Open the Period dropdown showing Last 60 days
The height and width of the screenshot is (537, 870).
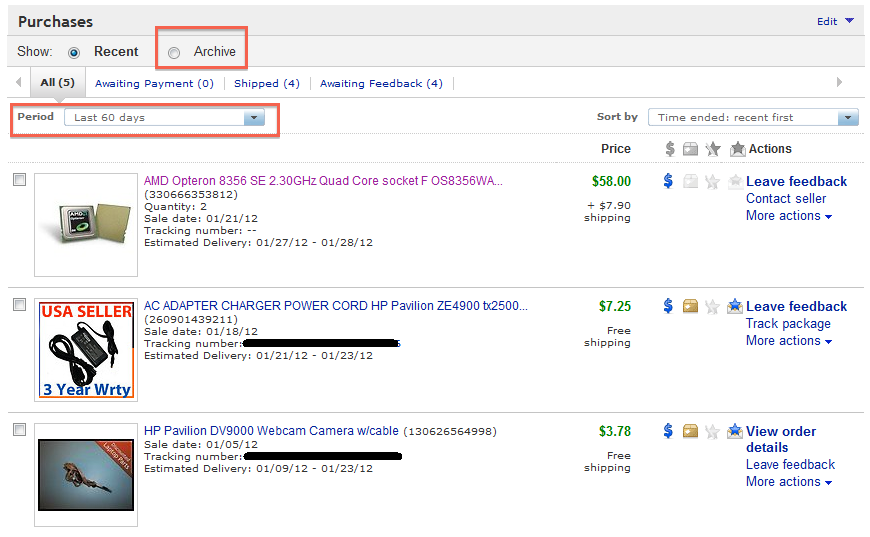(164, 118)
